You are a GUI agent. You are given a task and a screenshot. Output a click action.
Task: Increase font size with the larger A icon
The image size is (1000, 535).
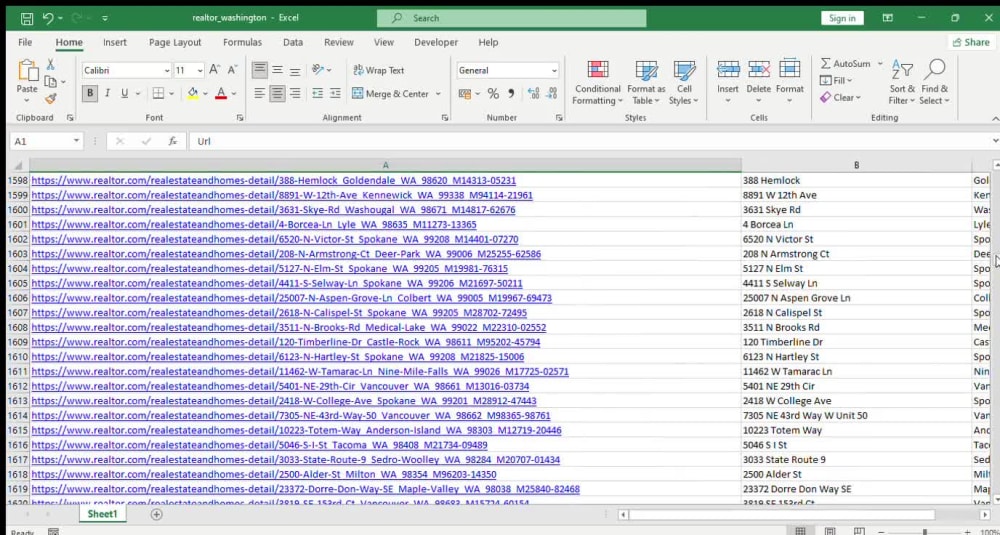point(214,70)
